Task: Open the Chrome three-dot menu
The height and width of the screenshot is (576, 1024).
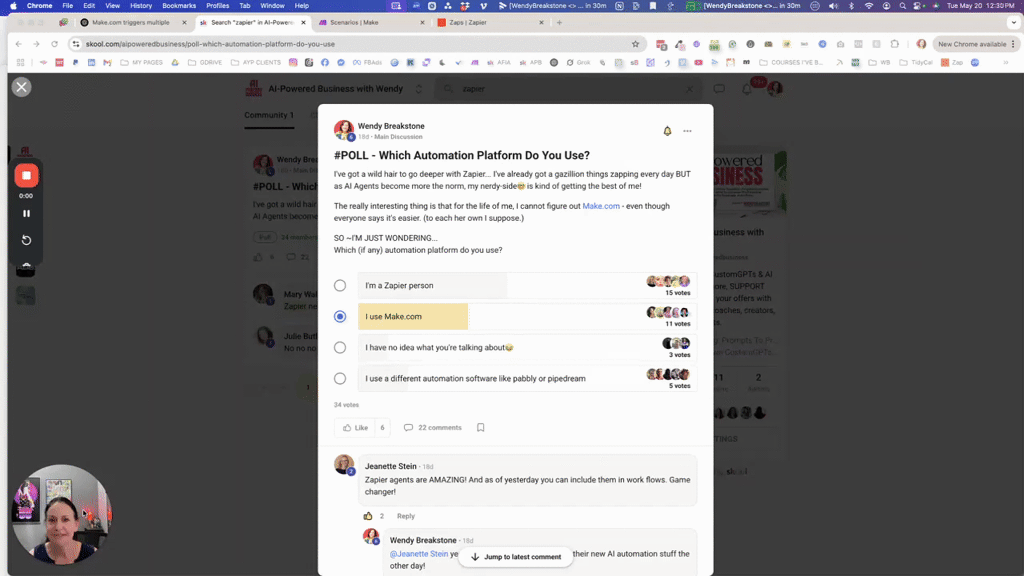Action: click(x=1013, y=44)
